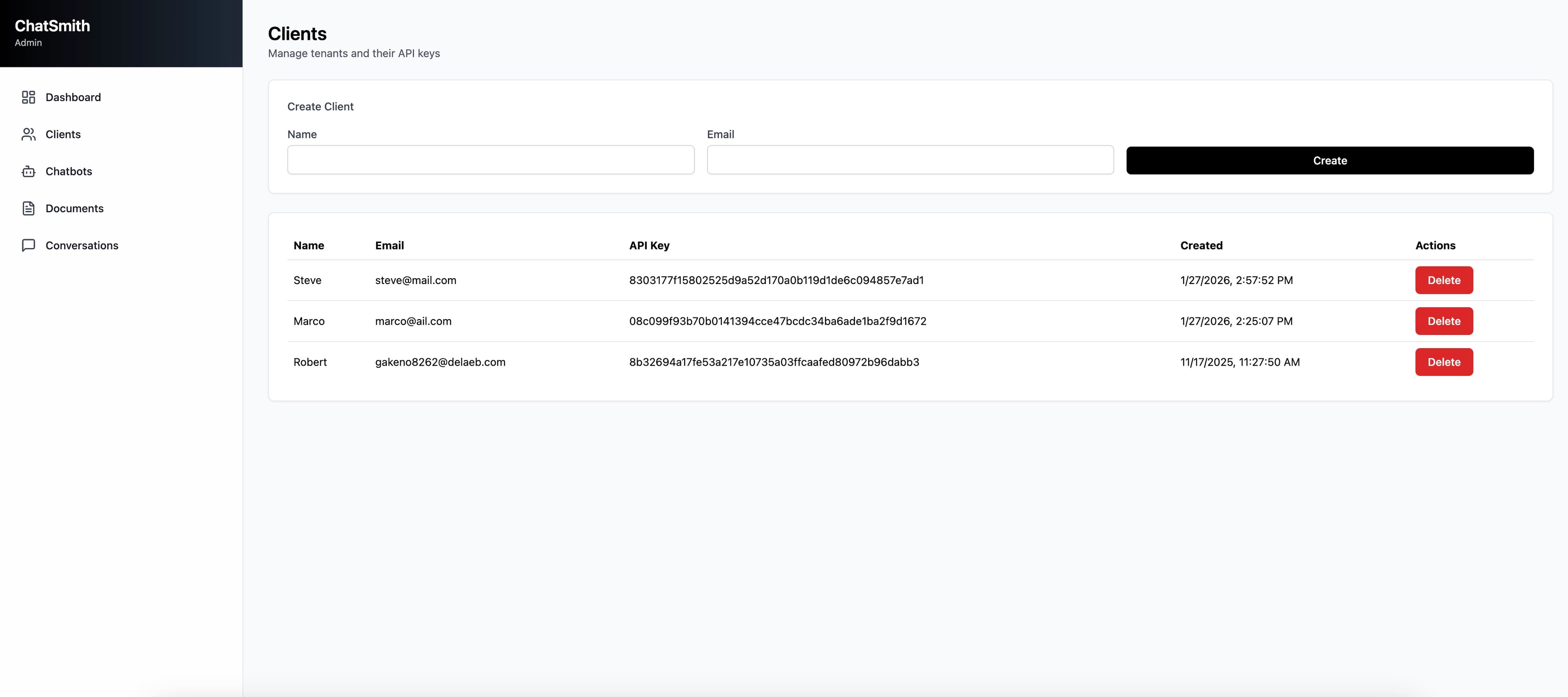Click the document page icon in the sidebar

click(29, 208)
